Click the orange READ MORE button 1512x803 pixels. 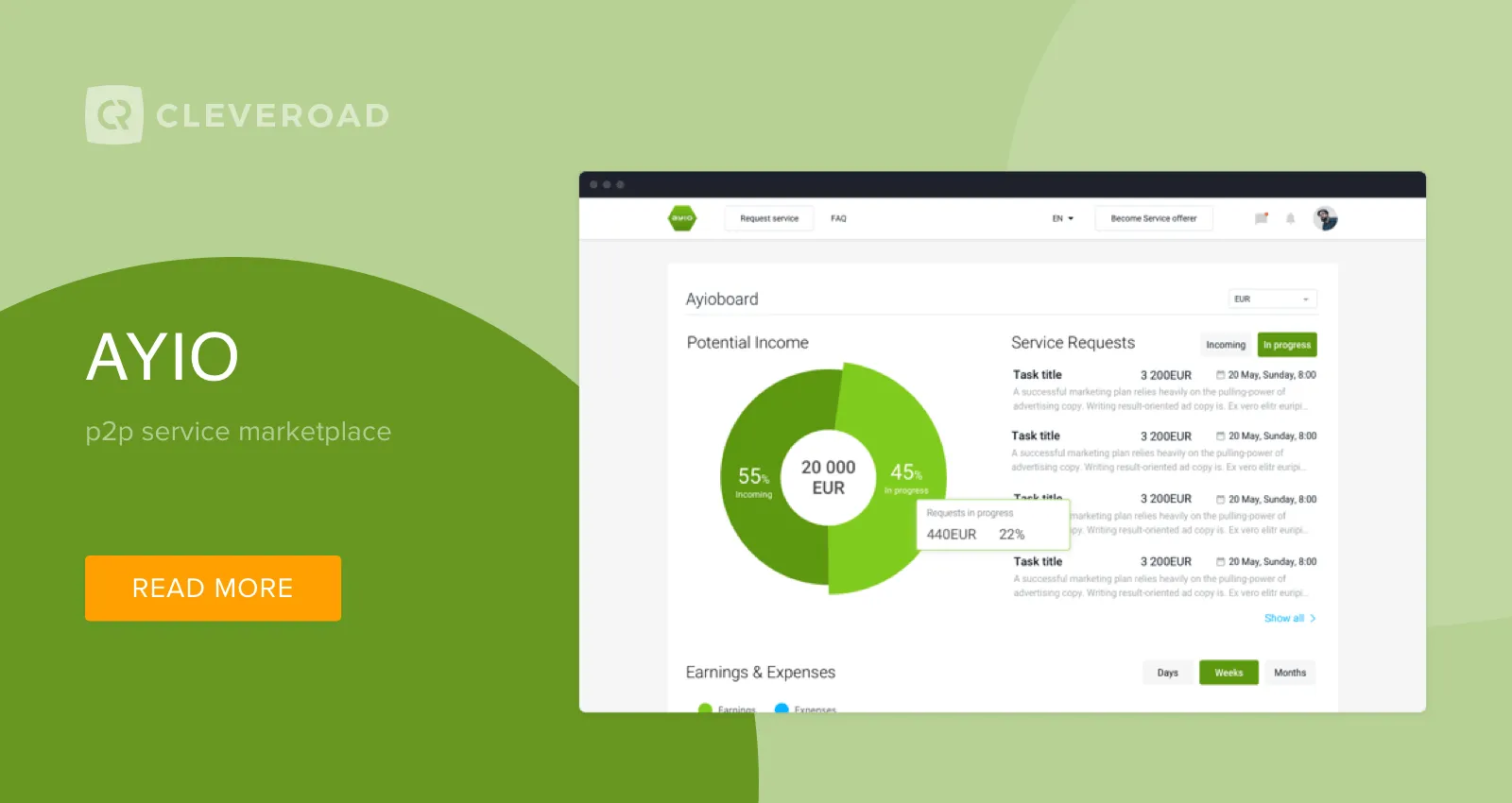pyautogui.click(x=213, y=588)
